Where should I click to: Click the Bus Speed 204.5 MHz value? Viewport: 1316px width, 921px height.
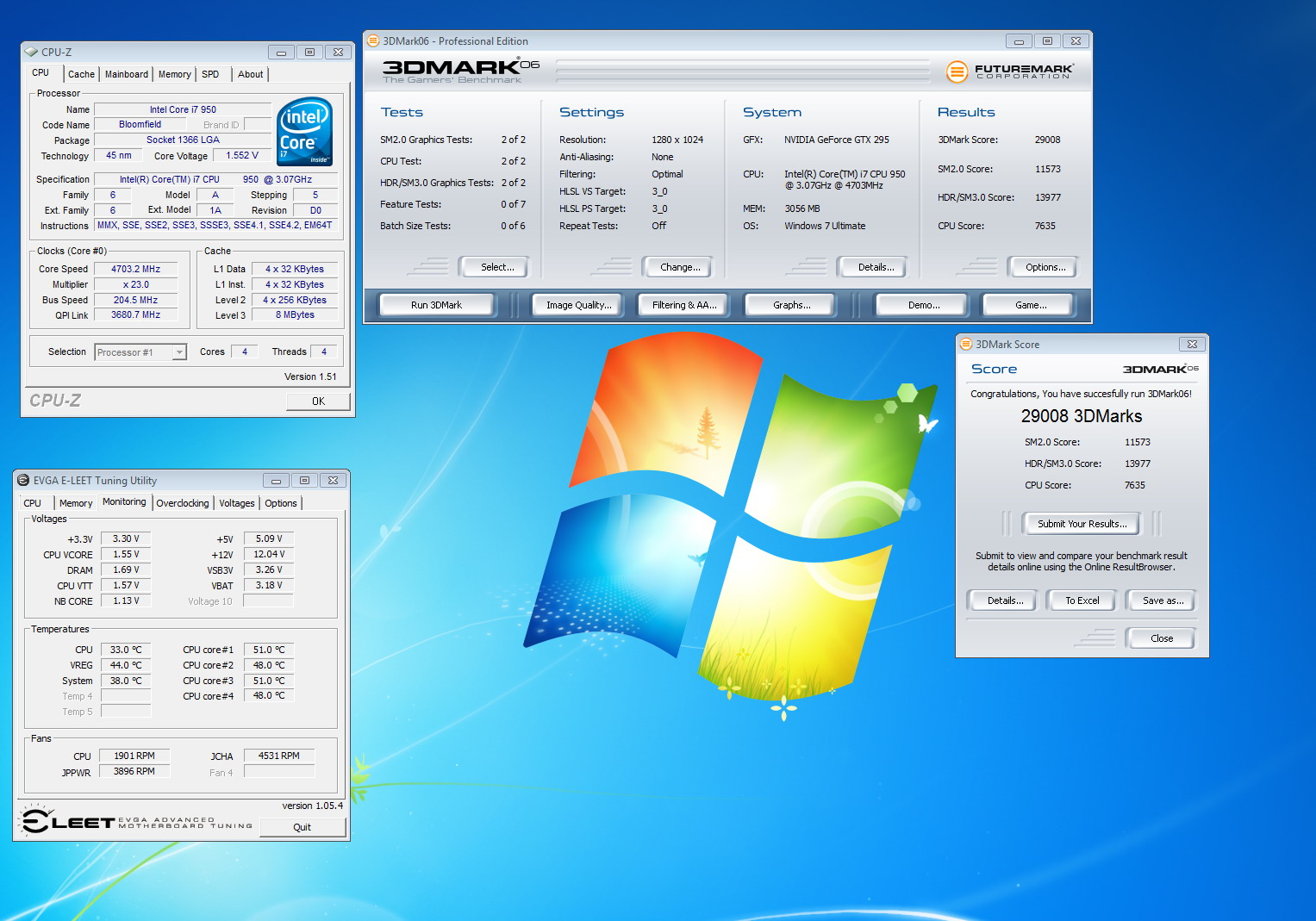(x=135, y=300)
